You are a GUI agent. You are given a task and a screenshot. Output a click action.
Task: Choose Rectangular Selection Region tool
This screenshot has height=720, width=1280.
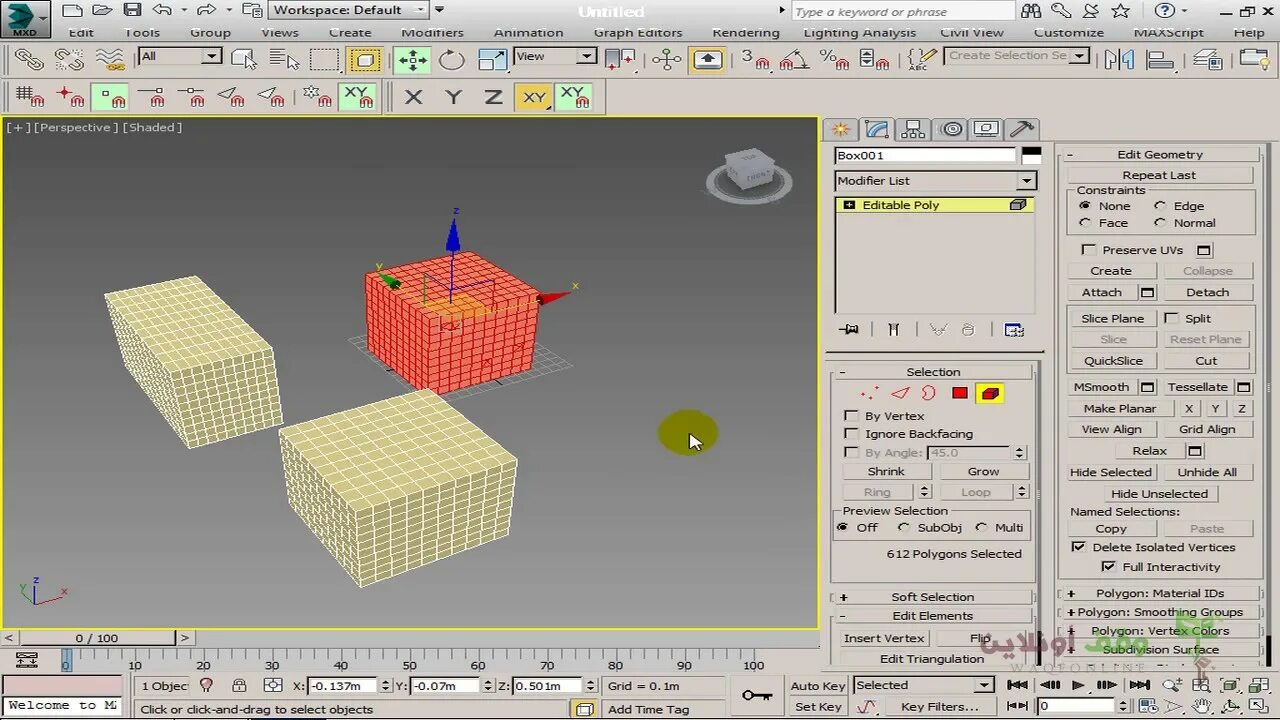(x=324, y=60)
